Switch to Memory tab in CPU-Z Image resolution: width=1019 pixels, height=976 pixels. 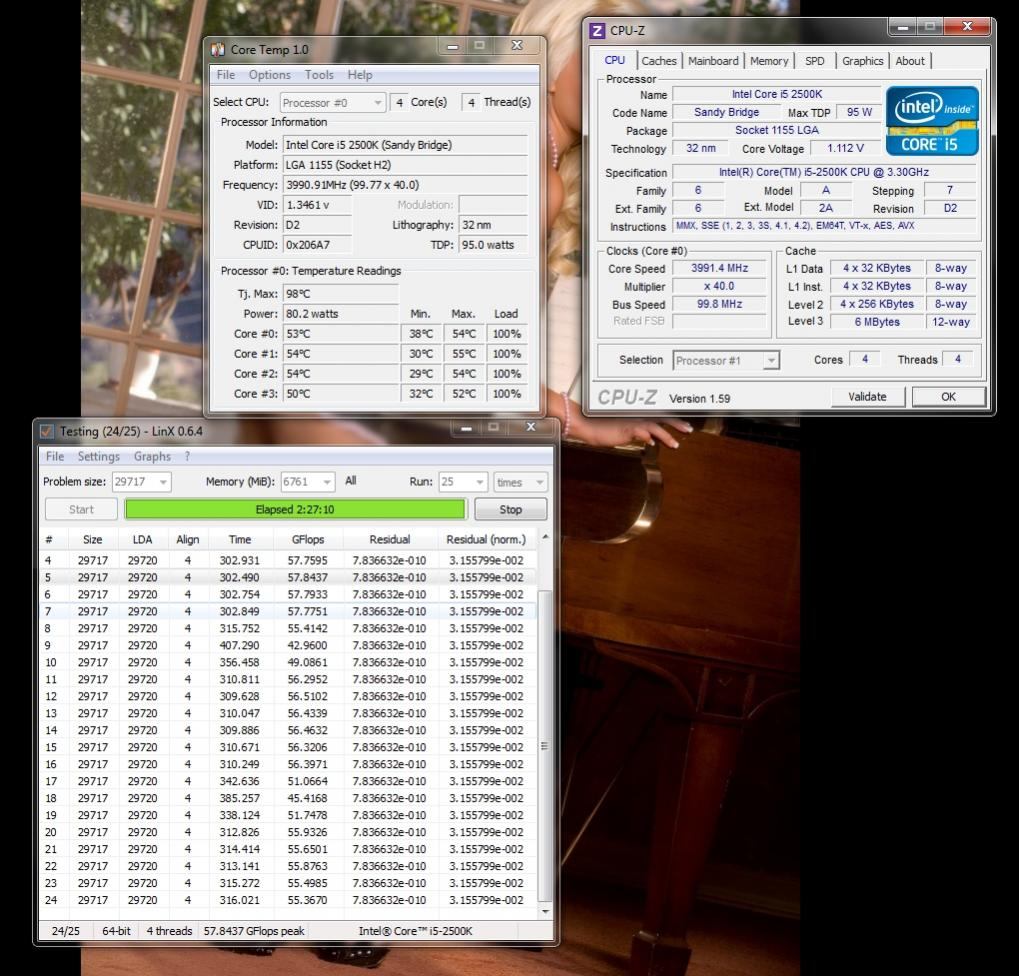pos(769,60)
